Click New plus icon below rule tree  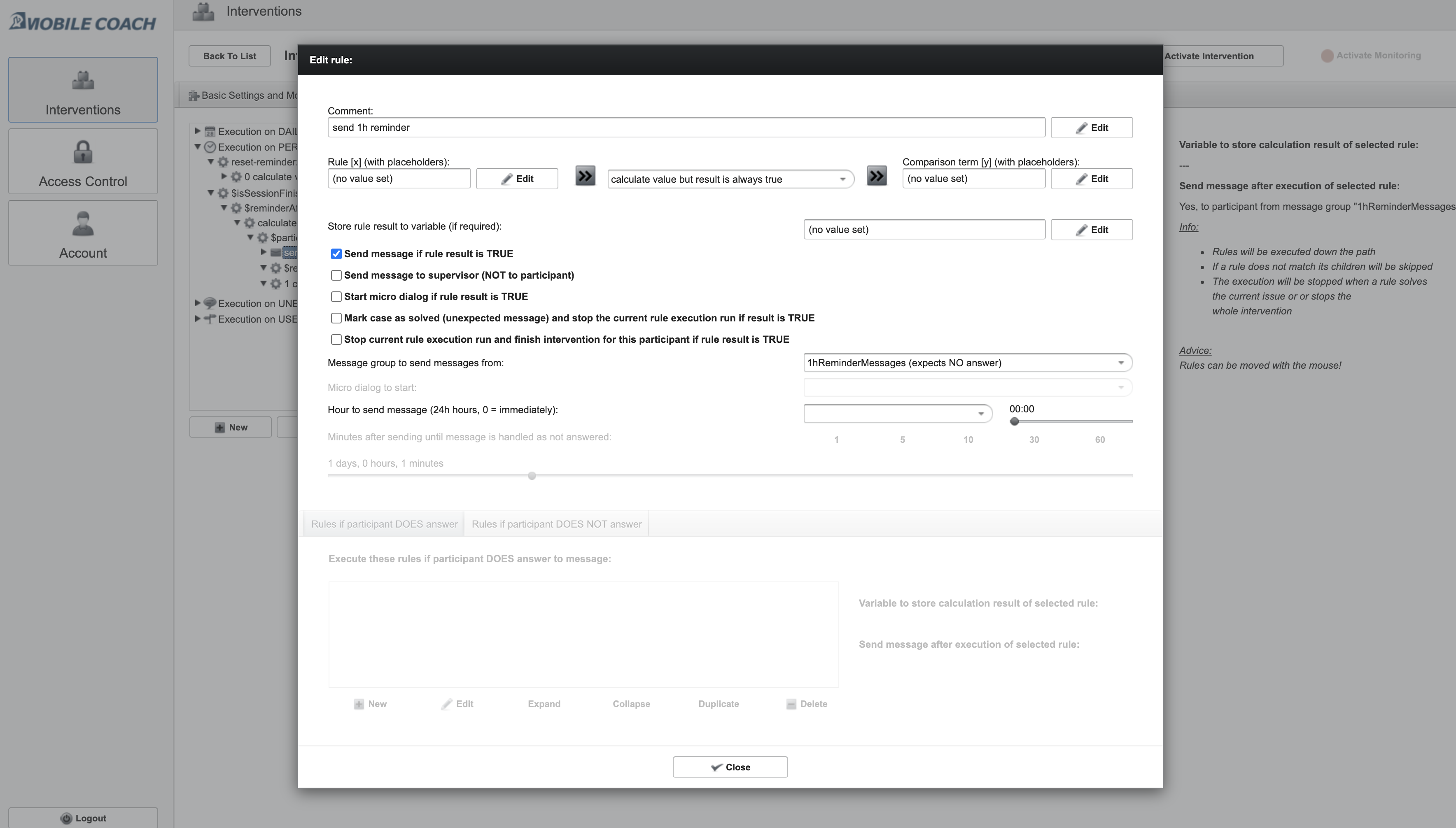219,428
